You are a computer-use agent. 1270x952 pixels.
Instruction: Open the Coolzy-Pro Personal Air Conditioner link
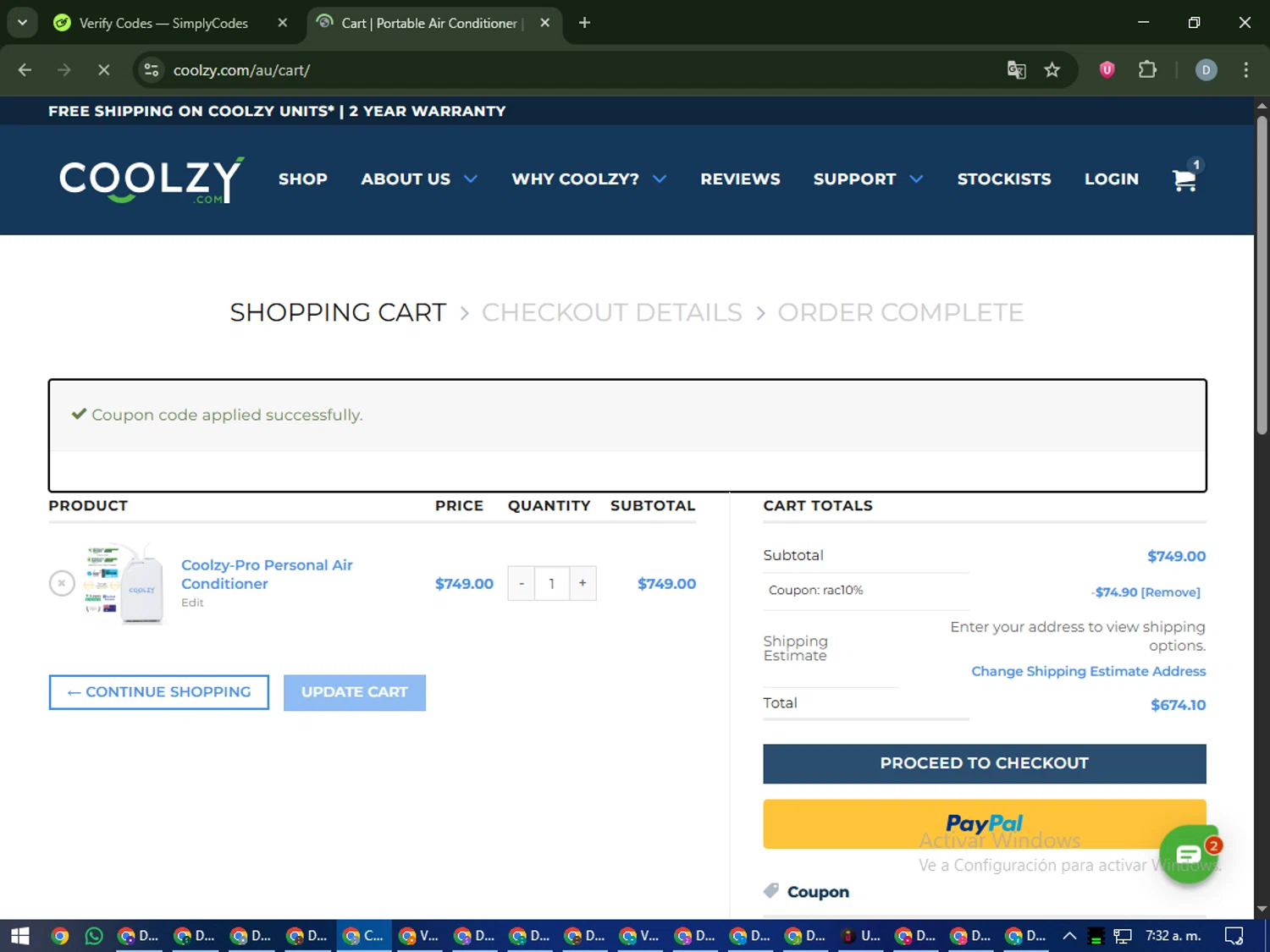[x=267, y=574]
